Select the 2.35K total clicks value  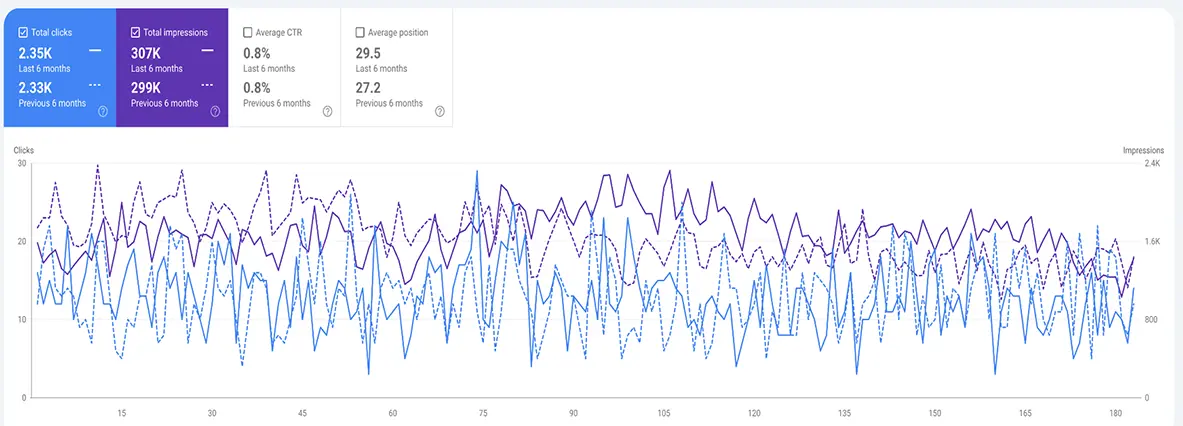pyautogui.click(x=35, y=52)
